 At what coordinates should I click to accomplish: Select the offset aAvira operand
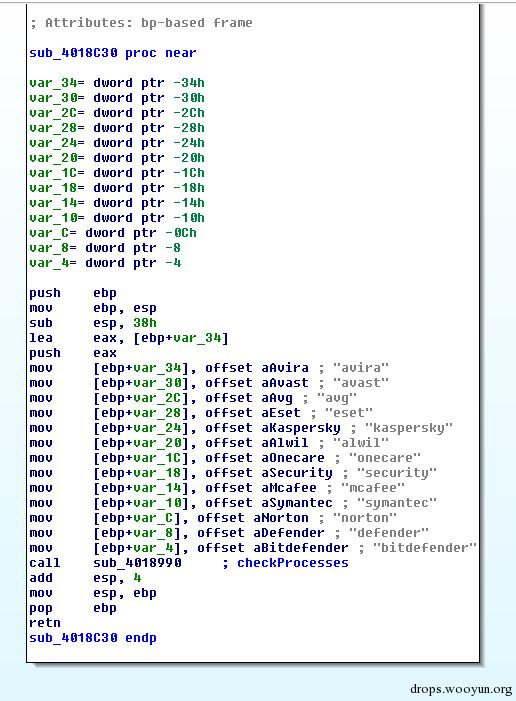click(x=257, y=367)
